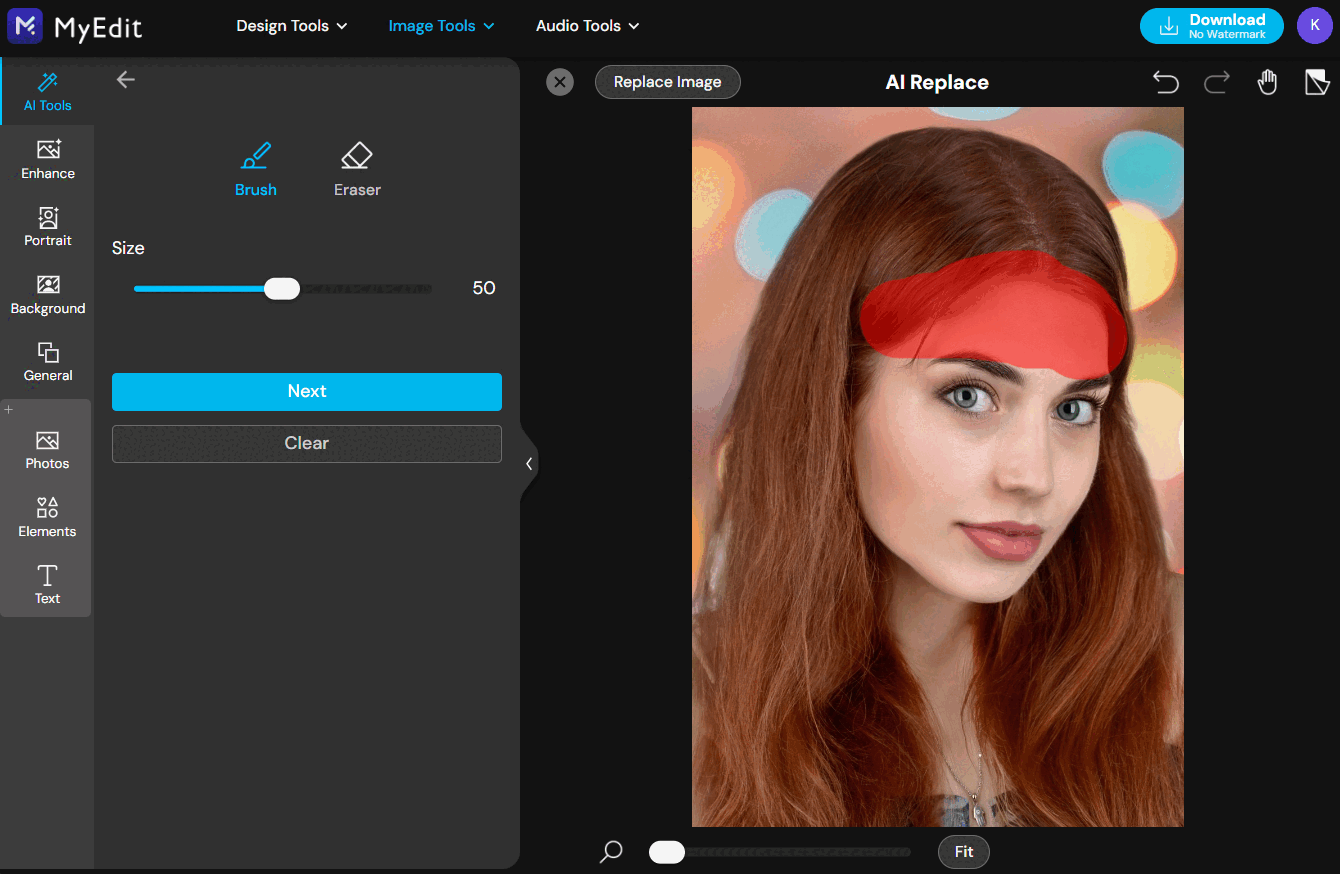The width and height of the screenshot is (1340, 874).
Task: Open the Elements panel
Action: click(x=47, y=517)
